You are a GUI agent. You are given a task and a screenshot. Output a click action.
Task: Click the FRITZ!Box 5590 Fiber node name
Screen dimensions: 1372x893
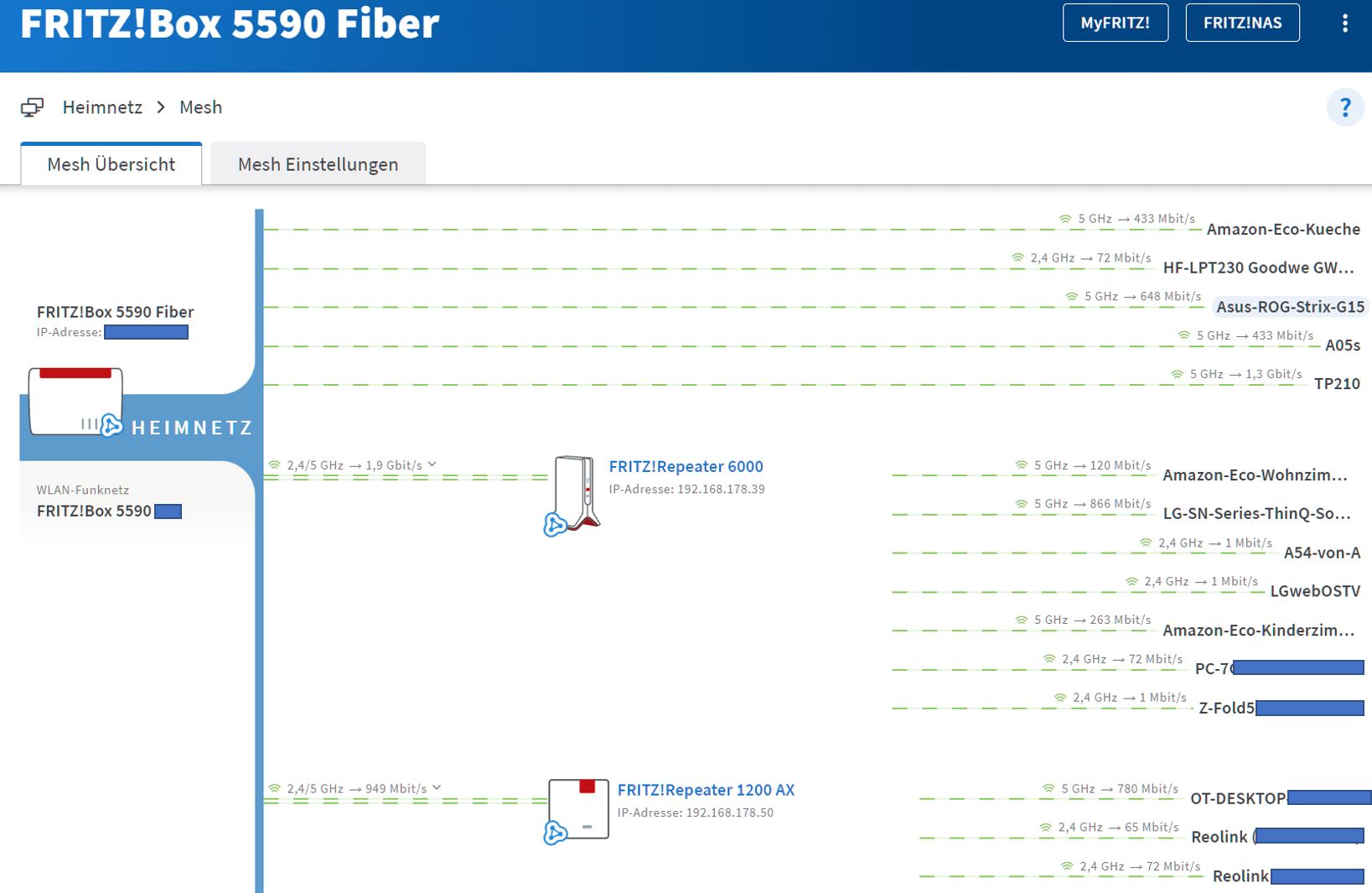tap(115, 312)
